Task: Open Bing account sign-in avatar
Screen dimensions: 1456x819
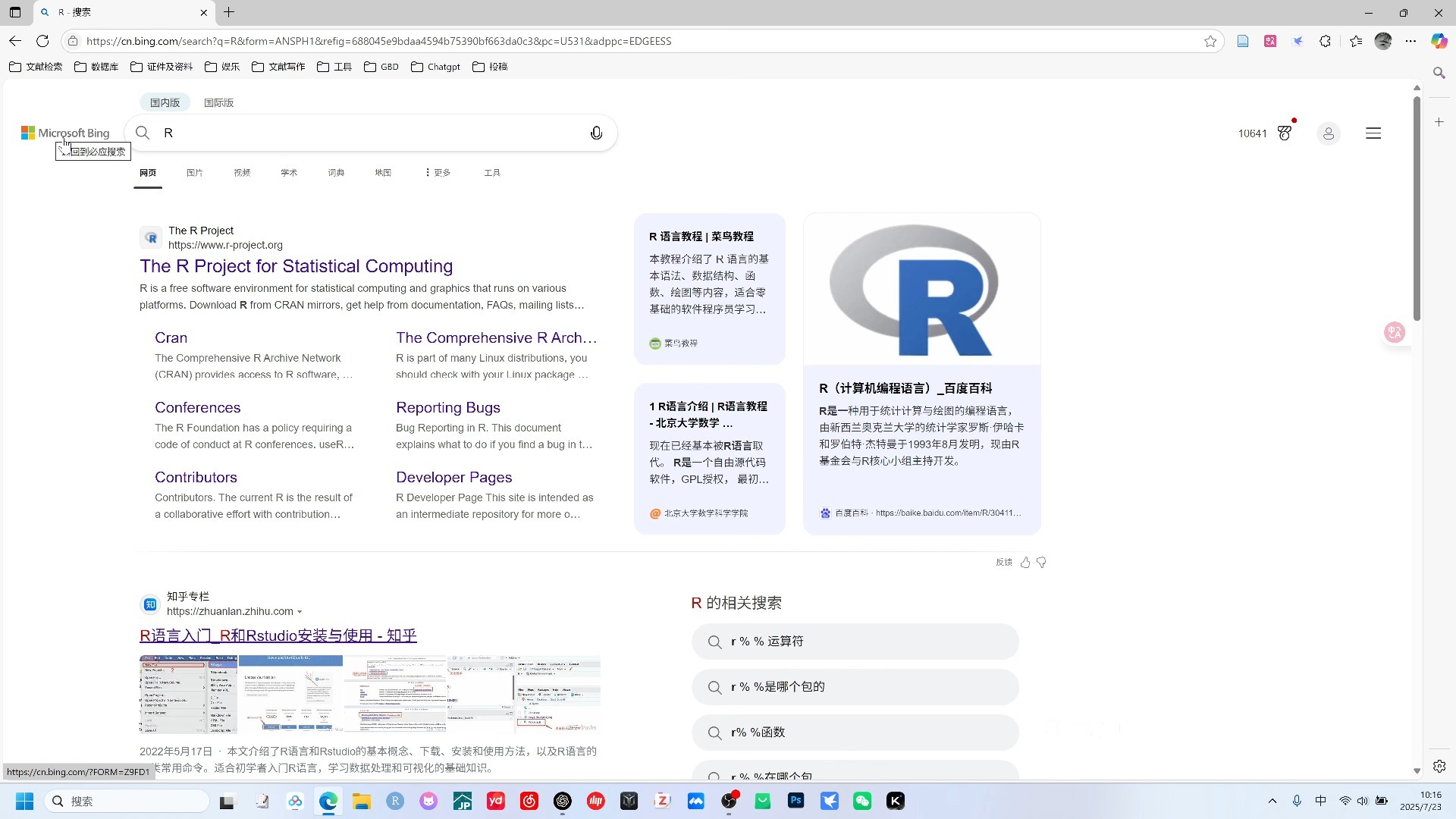Action: click(x=1328, y=133)
